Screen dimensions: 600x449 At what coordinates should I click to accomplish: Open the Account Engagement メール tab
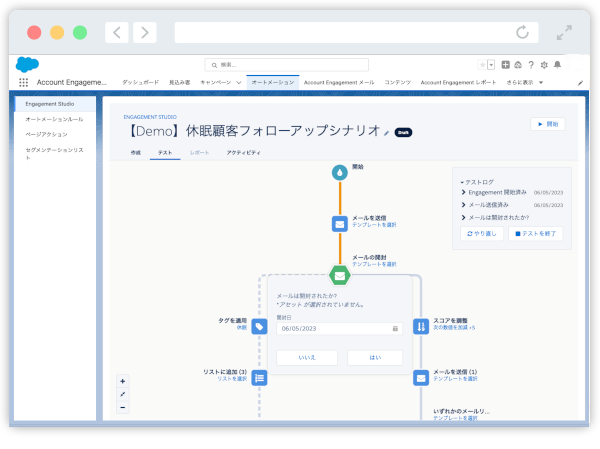tap(339, 82)
